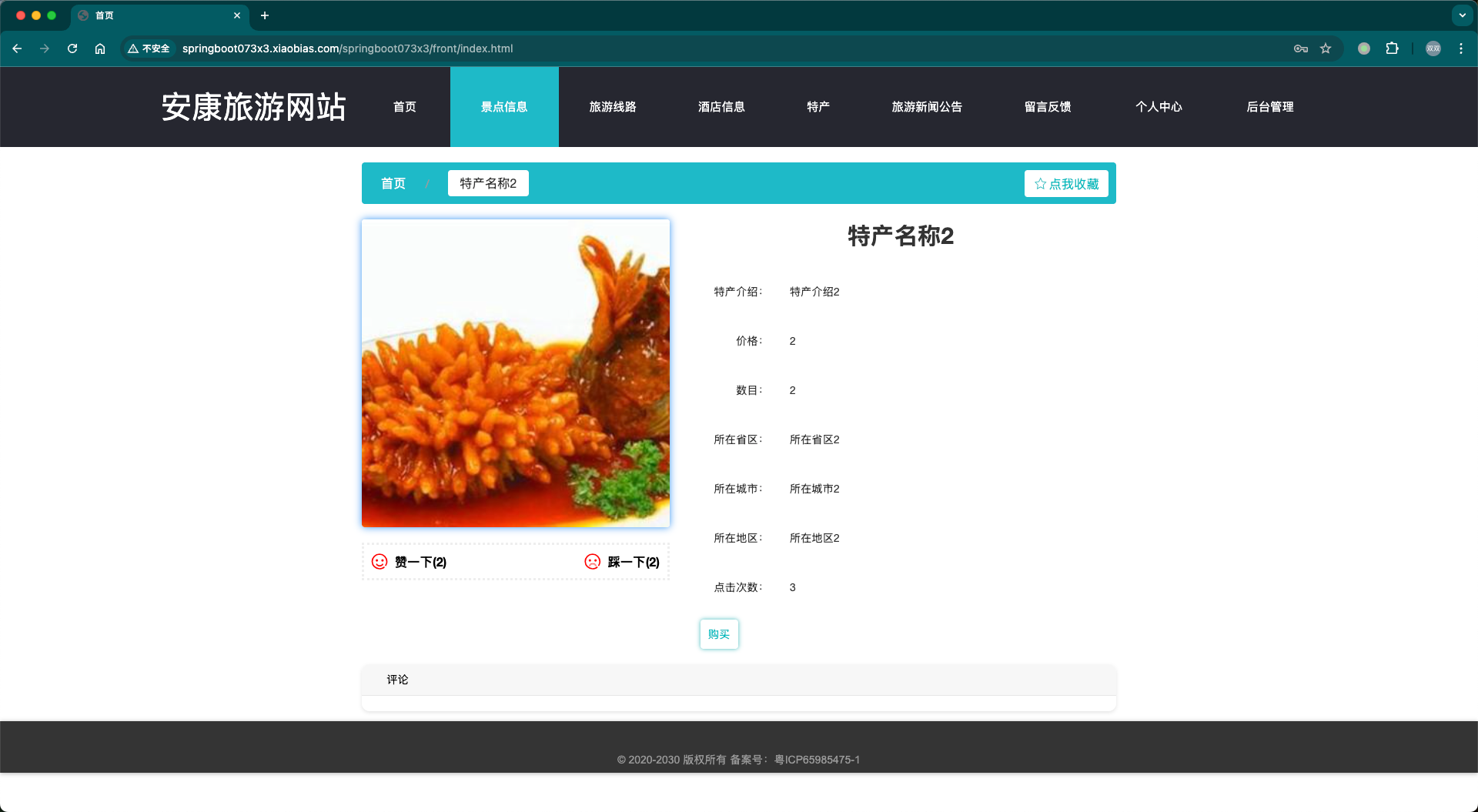Click the 所在省区2 value text
This screenshot has height=812, width=1478.
pos(814,439)
